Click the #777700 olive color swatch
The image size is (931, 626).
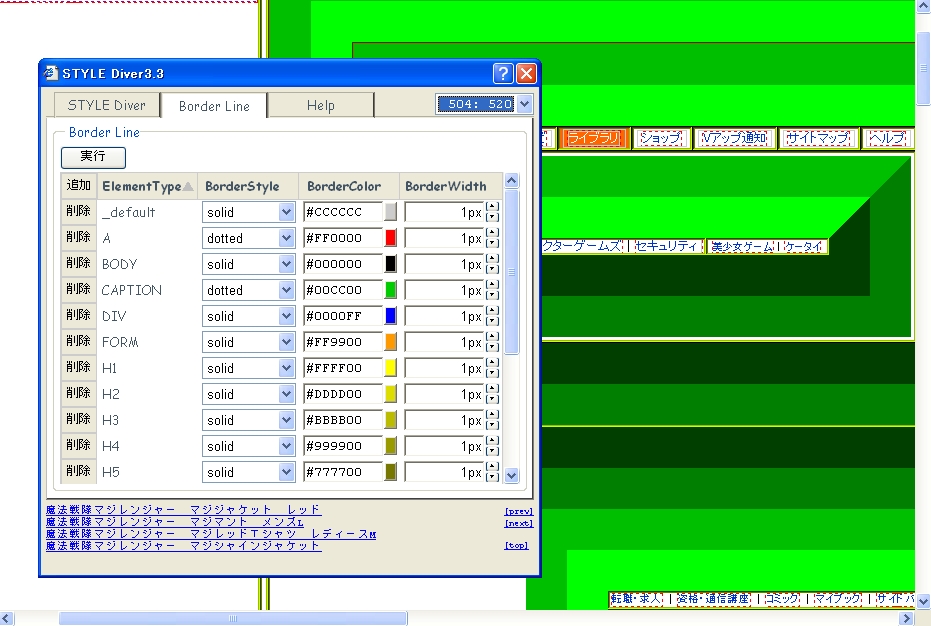(391, 472)
